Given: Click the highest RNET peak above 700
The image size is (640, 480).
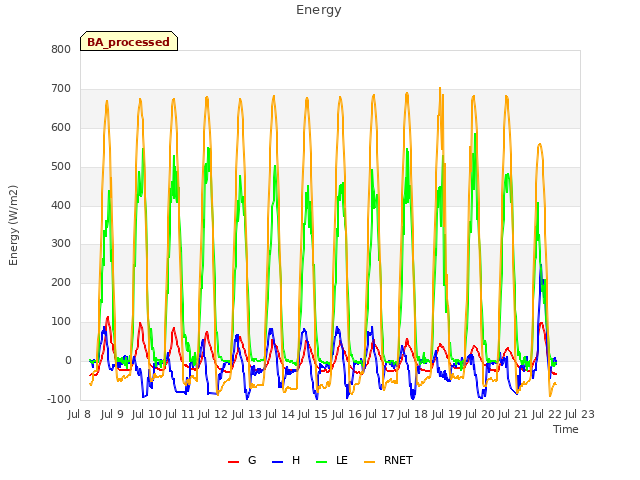Looking at the screenshot, I should (440, 88).
